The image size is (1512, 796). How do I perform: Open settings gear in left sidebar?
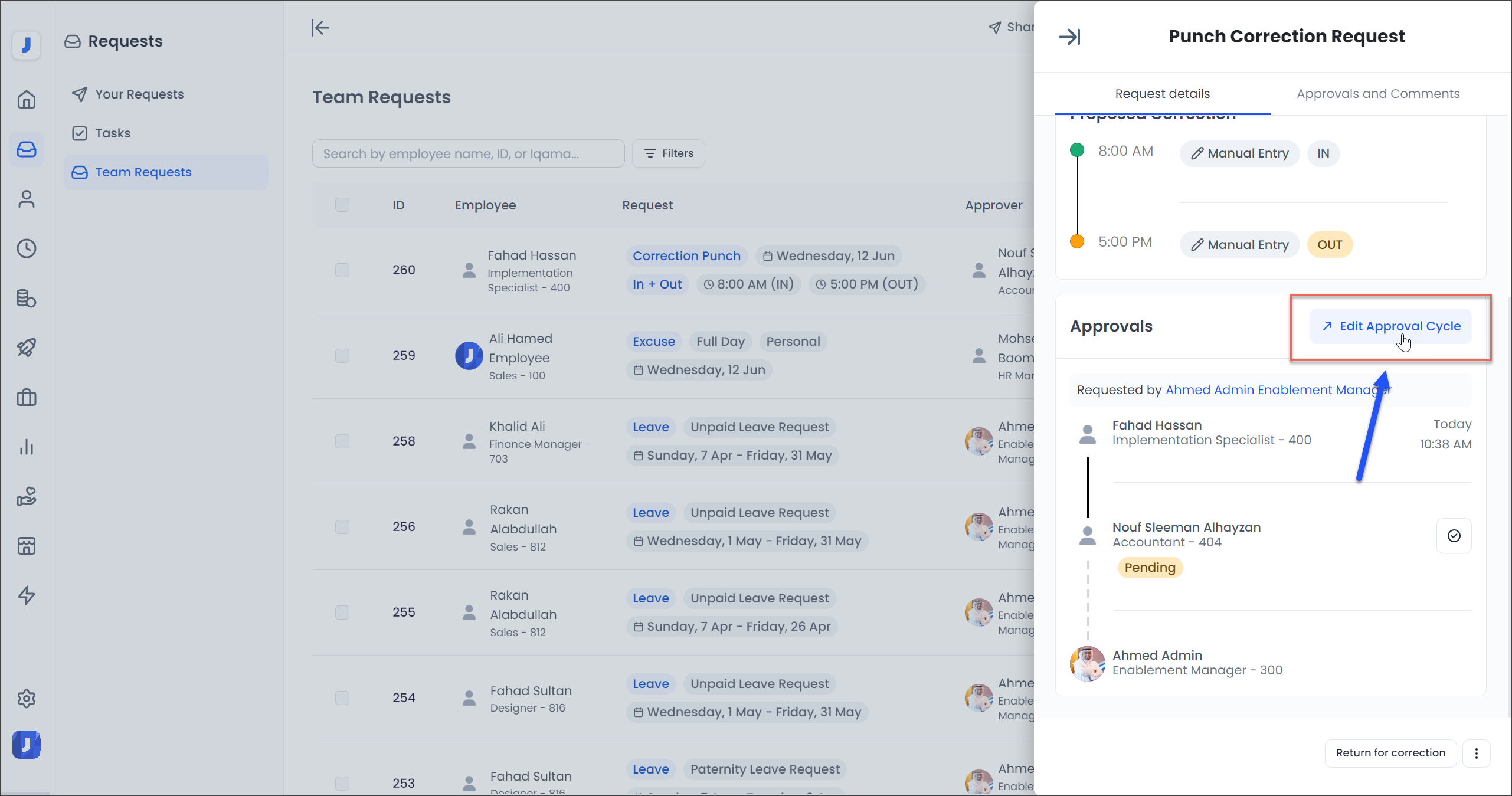26,698
